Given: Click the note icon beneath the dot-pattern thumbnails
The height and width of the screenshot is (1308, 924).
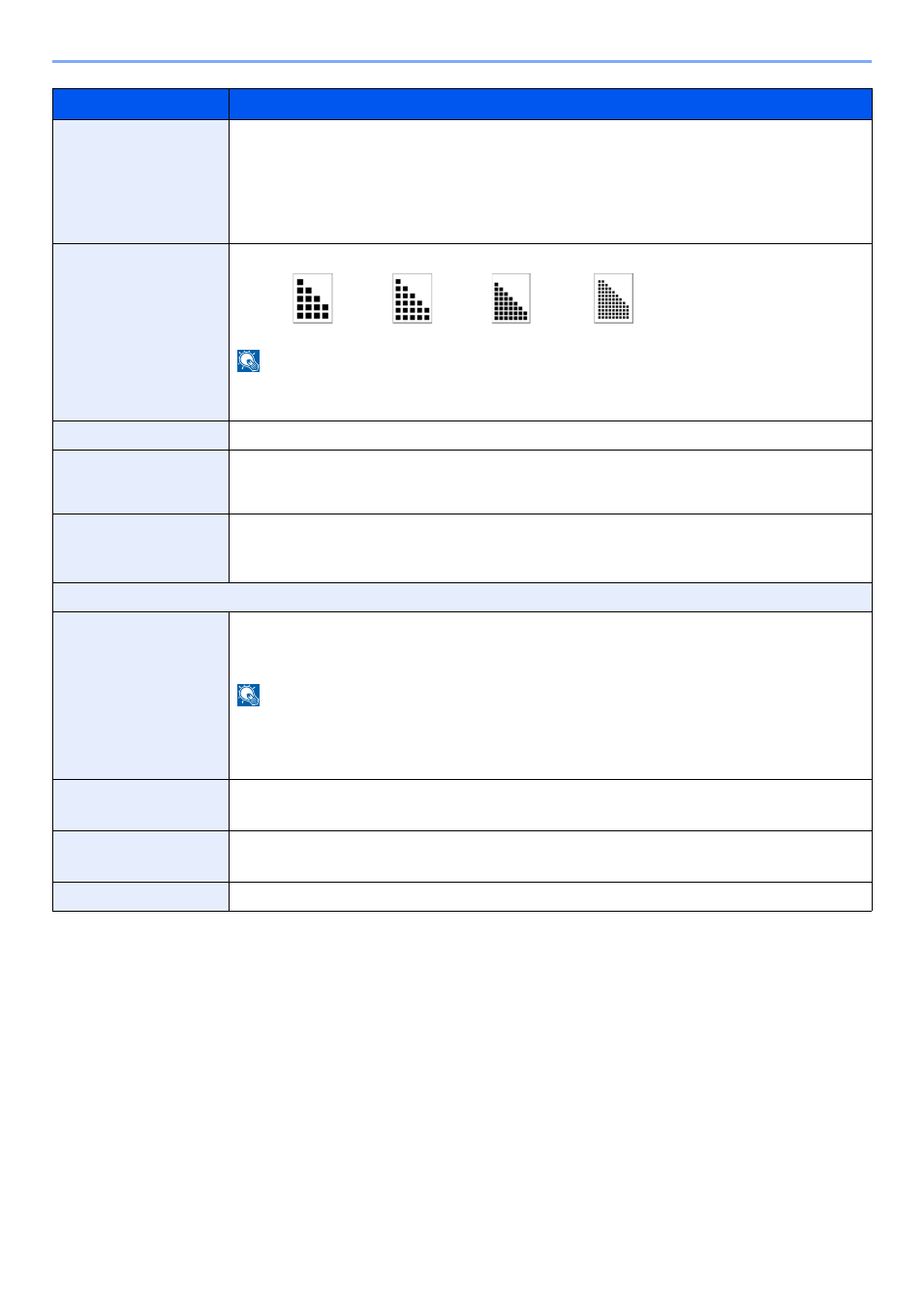Looking at the screenshot, I should (249, 361).
